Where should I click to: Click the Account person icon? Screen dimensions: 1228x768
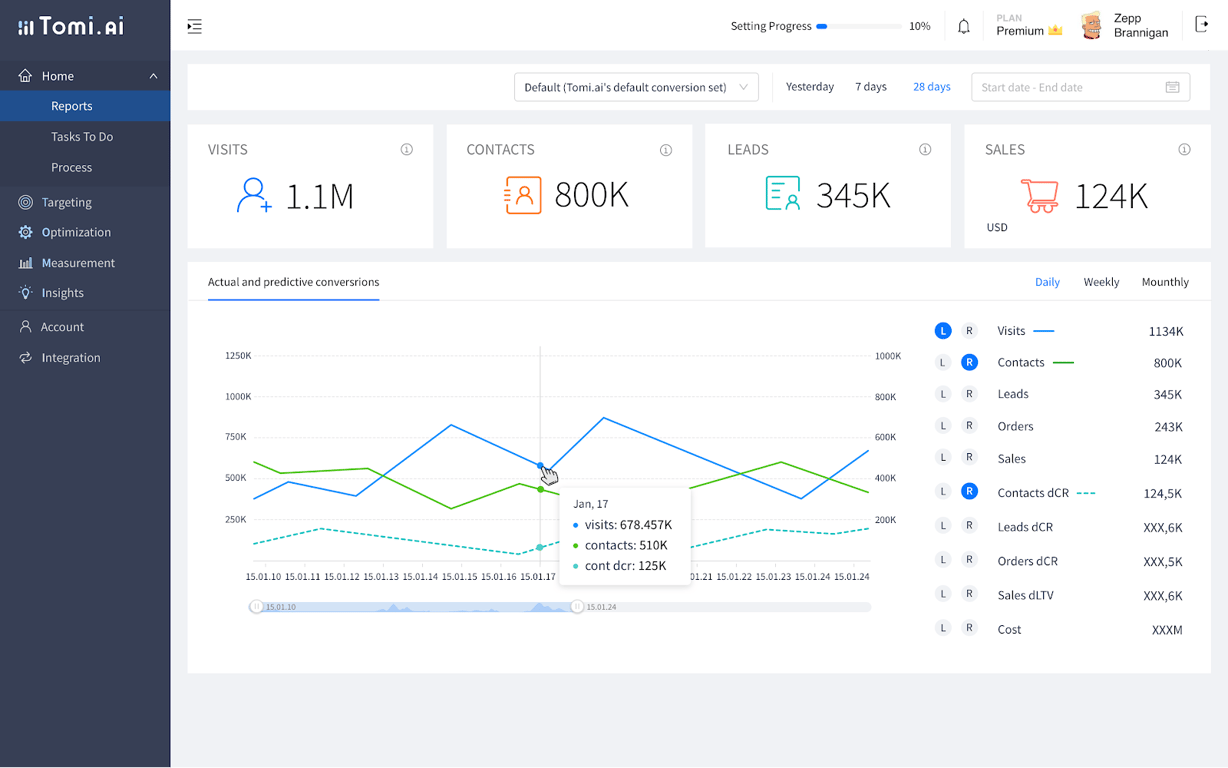pos(25,327)
